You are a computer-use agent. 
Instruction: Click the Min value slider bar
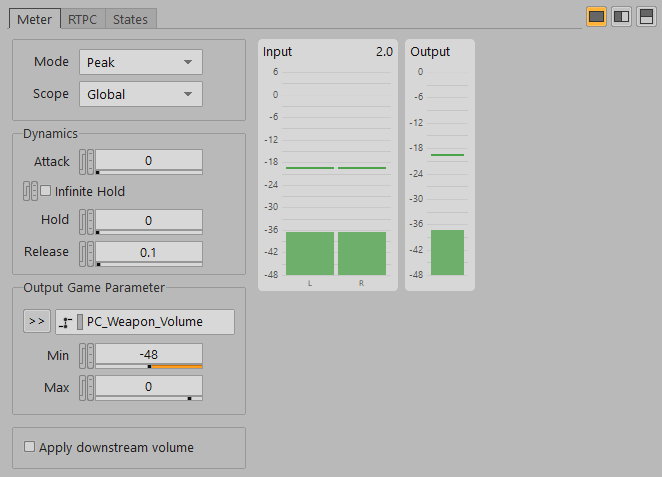coord(149,367)
